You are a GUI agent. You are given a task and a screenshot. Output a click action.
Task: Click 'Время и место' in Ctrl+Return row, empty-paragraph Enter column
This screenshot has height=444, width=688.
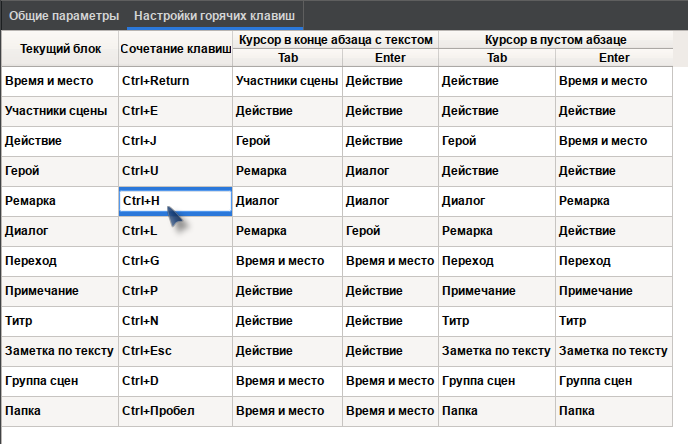click(x=614, y=81)
